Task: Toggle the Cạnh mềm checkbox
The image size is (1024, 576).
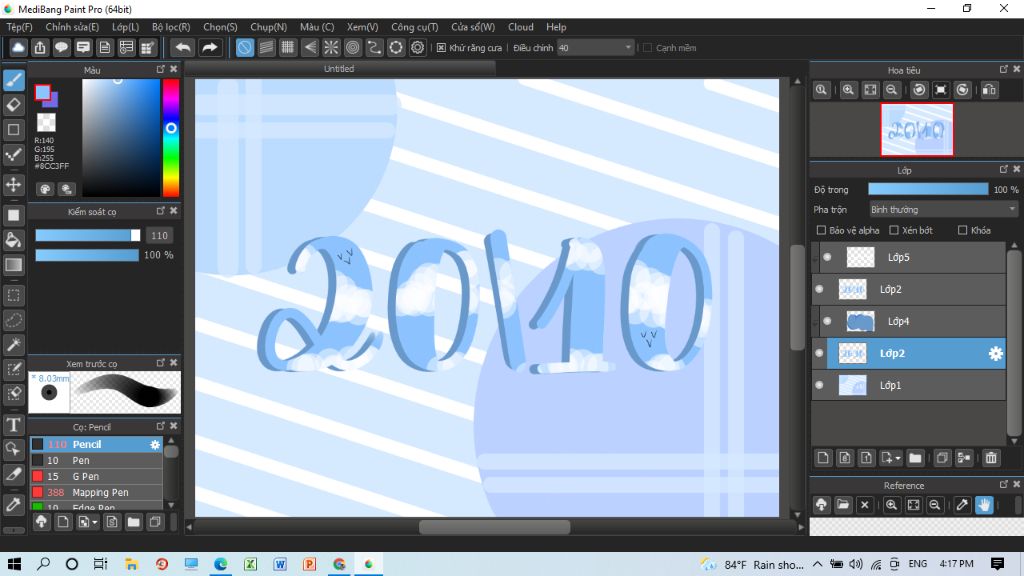Action: (648, 48)
